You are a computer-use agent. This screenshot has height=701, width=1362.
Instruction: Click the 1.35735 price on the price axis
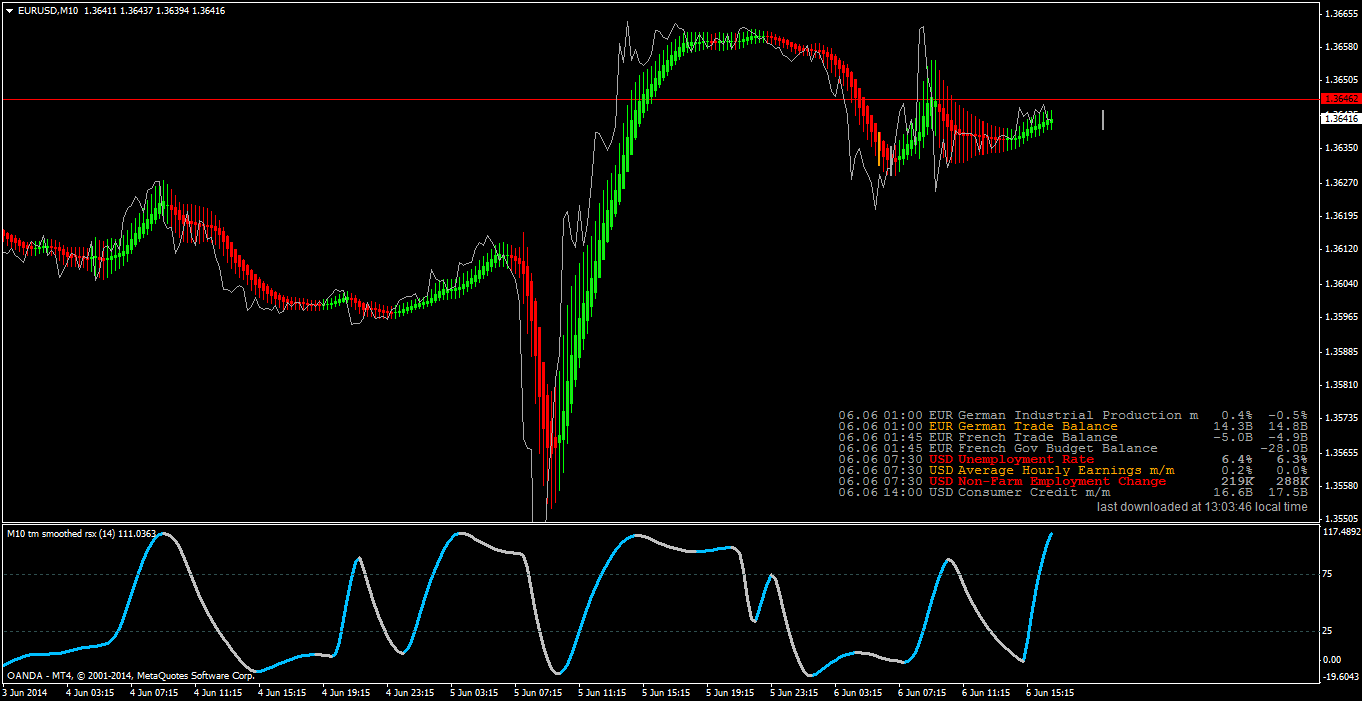1339,418
